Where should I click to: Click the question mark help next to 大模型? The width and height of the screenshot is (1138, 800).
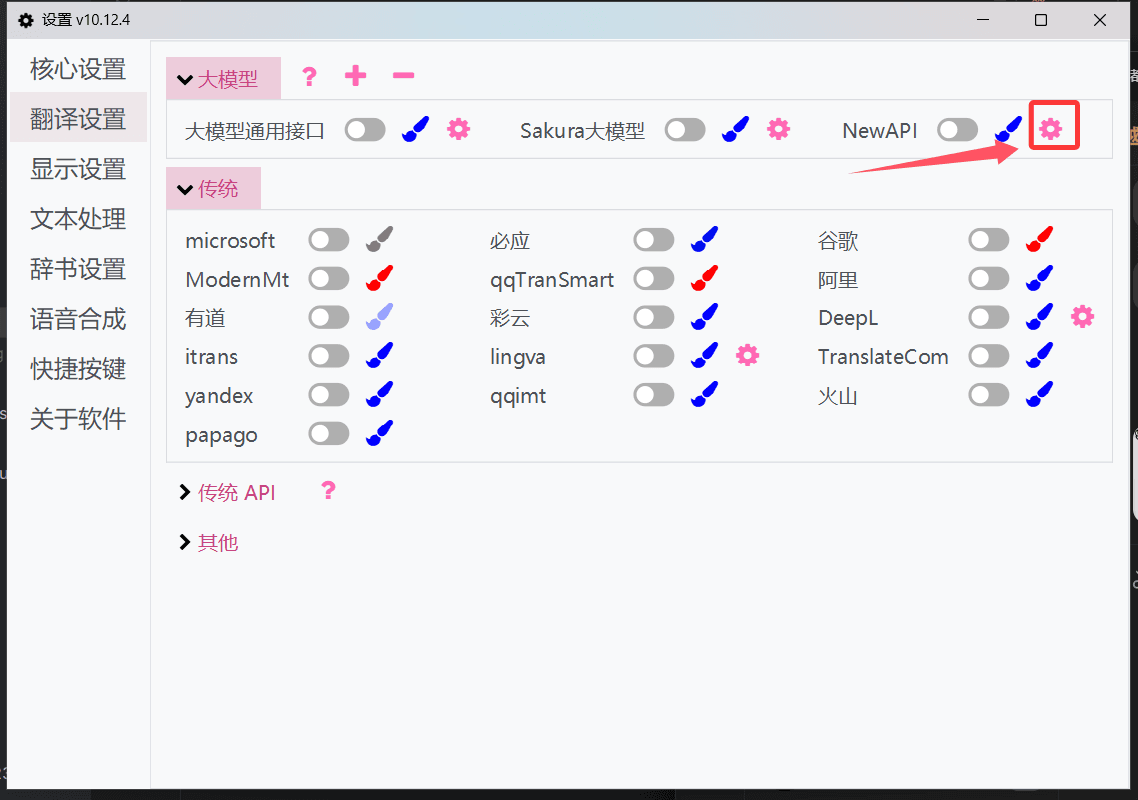point(308,76)
